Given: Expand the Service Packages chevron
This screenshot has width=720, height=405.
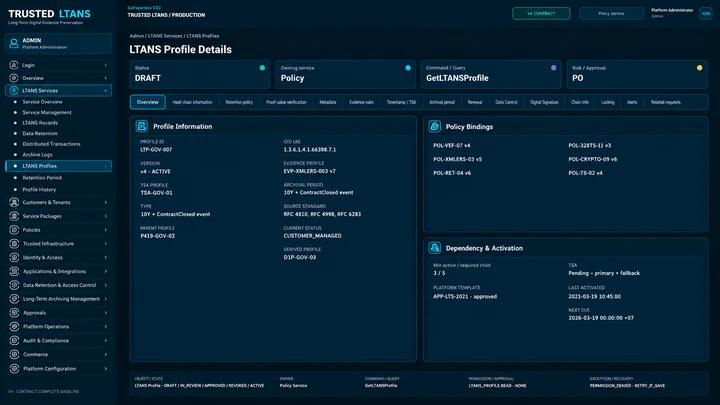Looking at the screenshot, I should (106, 216).
